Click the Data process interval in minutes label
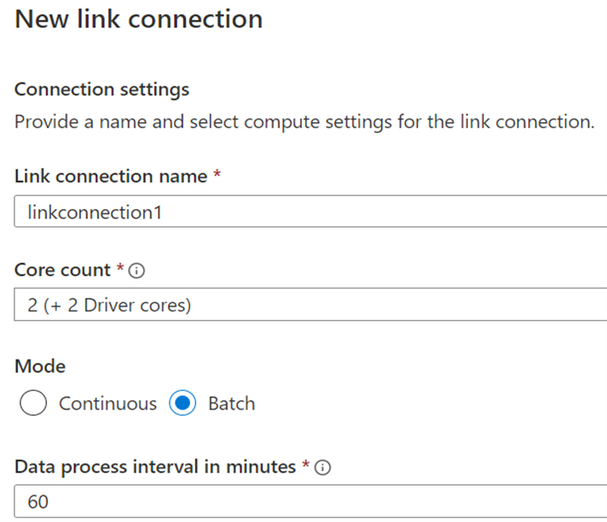 tap(155, 467)
